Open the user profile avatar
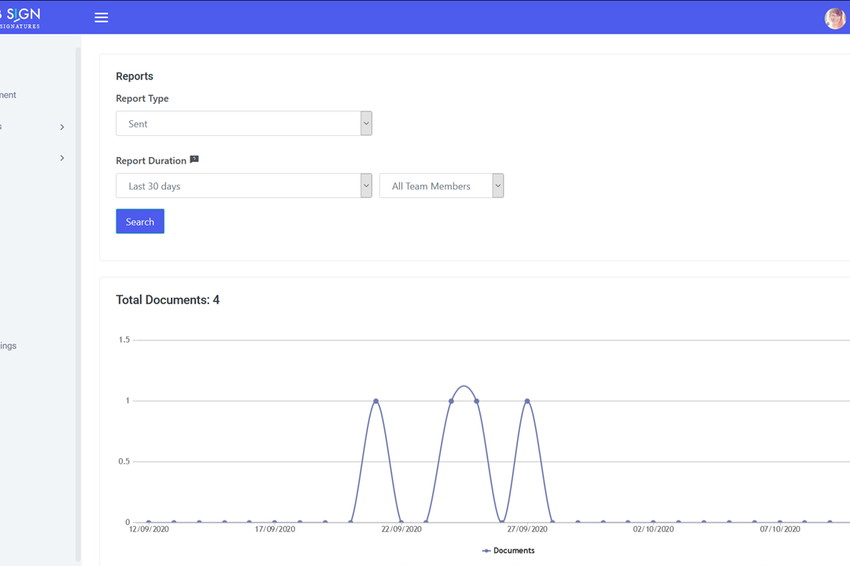 point(835,18)
